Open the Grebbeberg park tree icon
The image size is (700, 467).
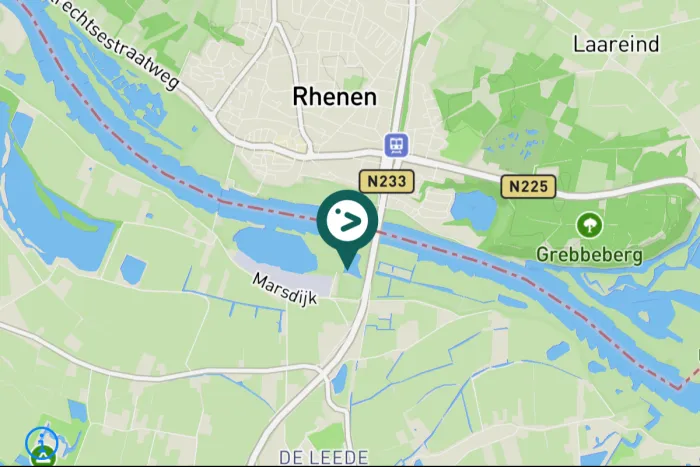(589, 225)
